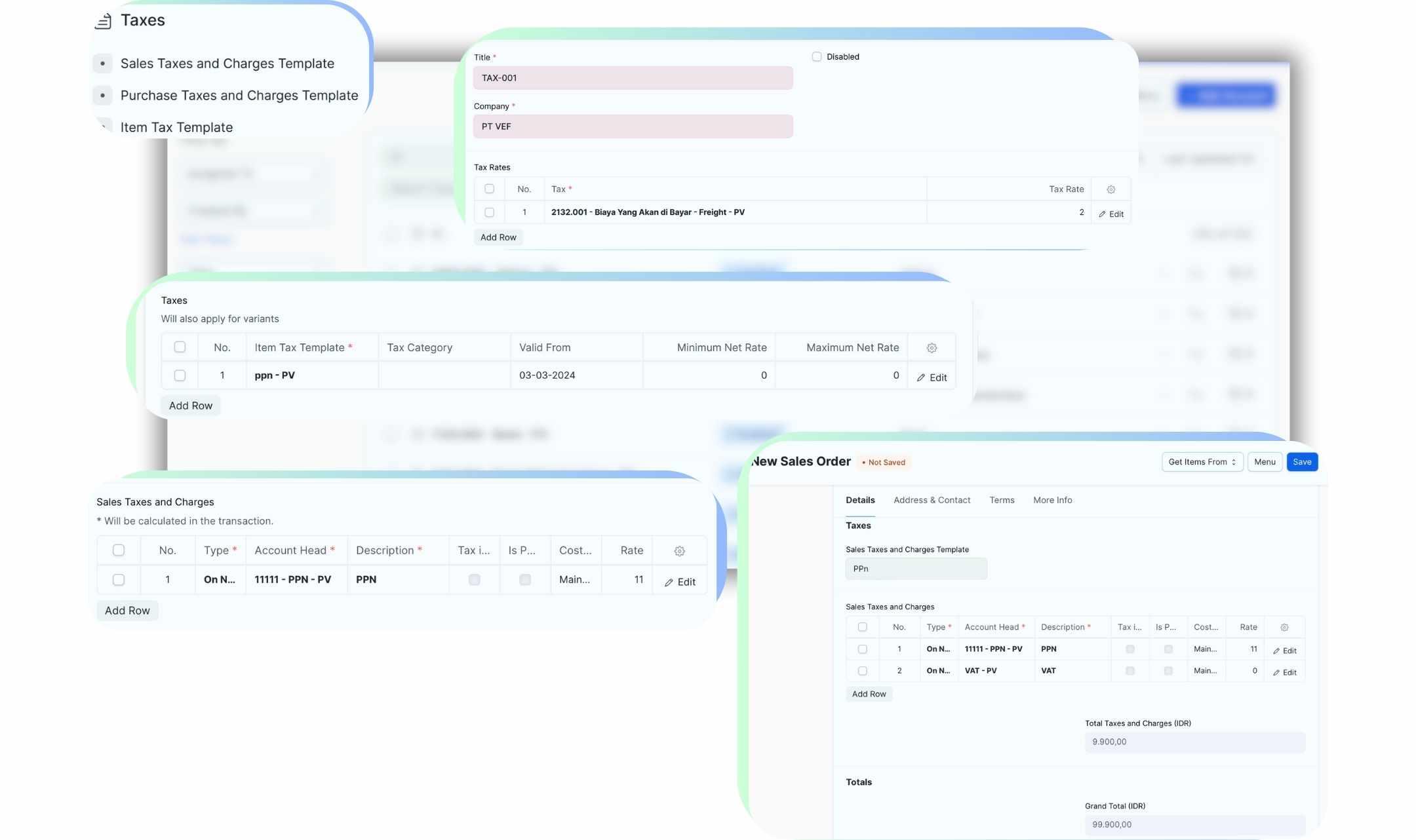Viewport: 1416px width, 840px height.
Task: Open Sales Taxes and Charges Template PPn field
Action: [x=915, y=569]
